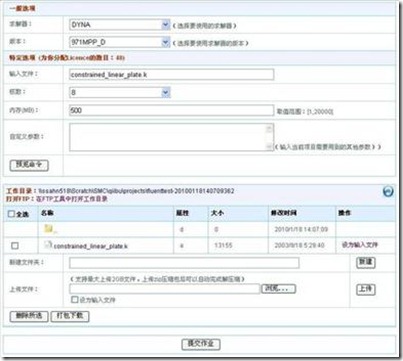Click the parent folder date 2010/1/18
Viewport: 403px width, 361px height.
tap(301, 229)
